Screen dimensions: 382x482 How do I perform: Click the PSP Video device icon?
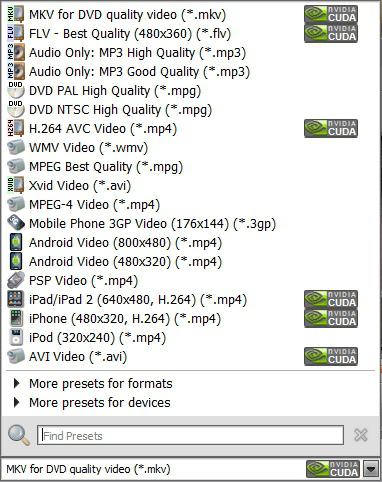click(x=16, y=280)
